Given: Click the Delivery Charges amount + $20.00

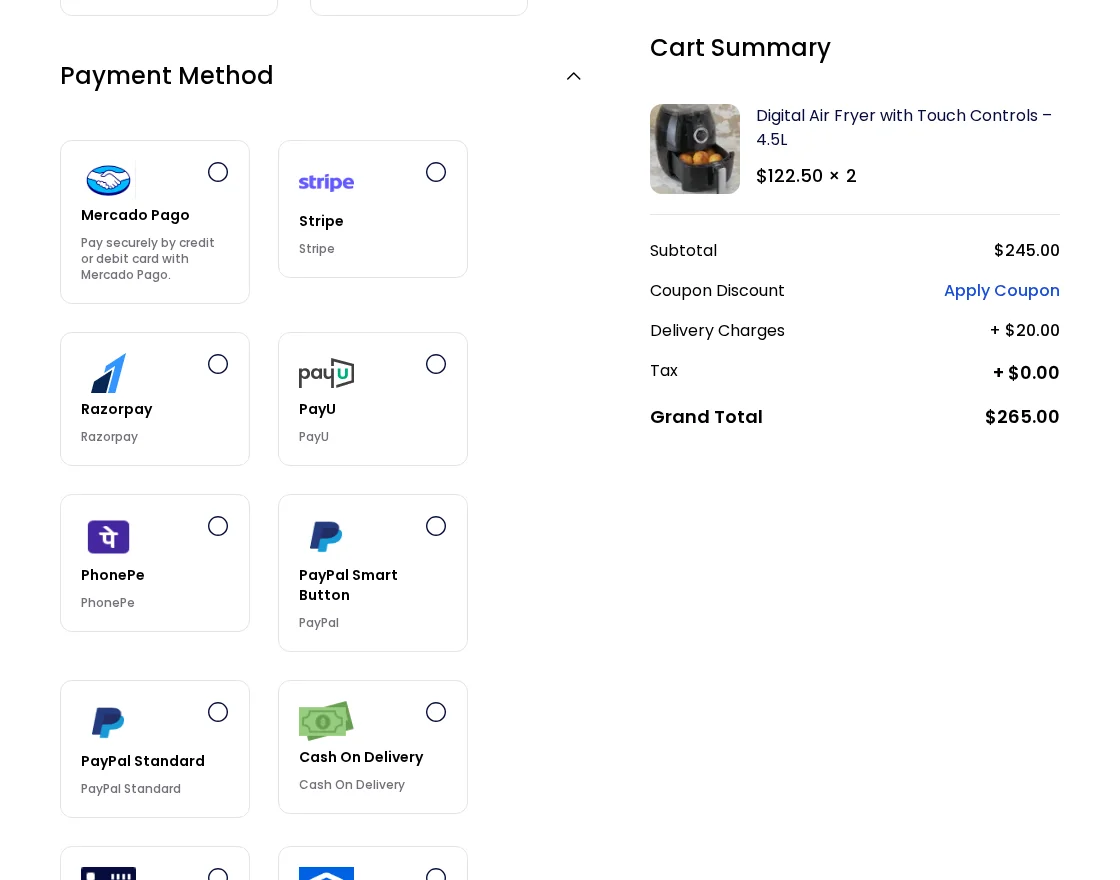Looking at the screenshot, I should coord(1024,331).
